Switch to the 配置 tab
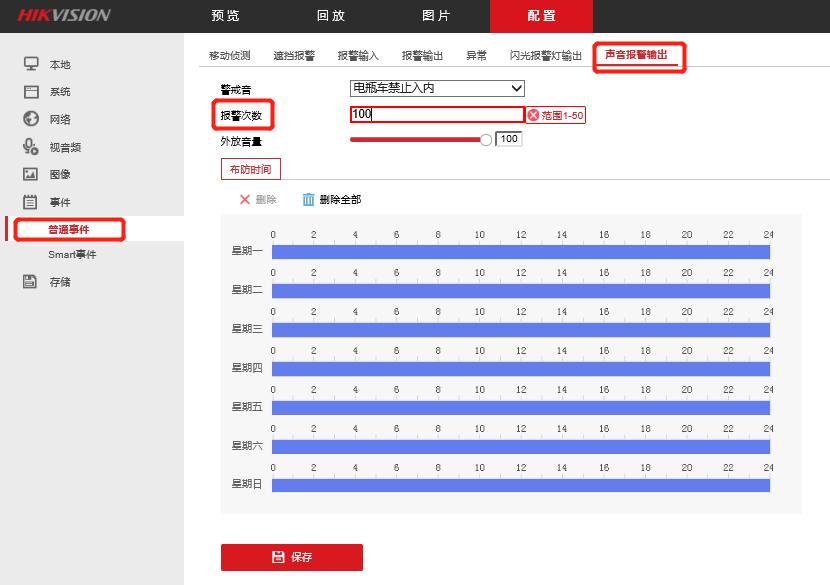The height and width of the screenshot is (585, 830). (541, 17)
